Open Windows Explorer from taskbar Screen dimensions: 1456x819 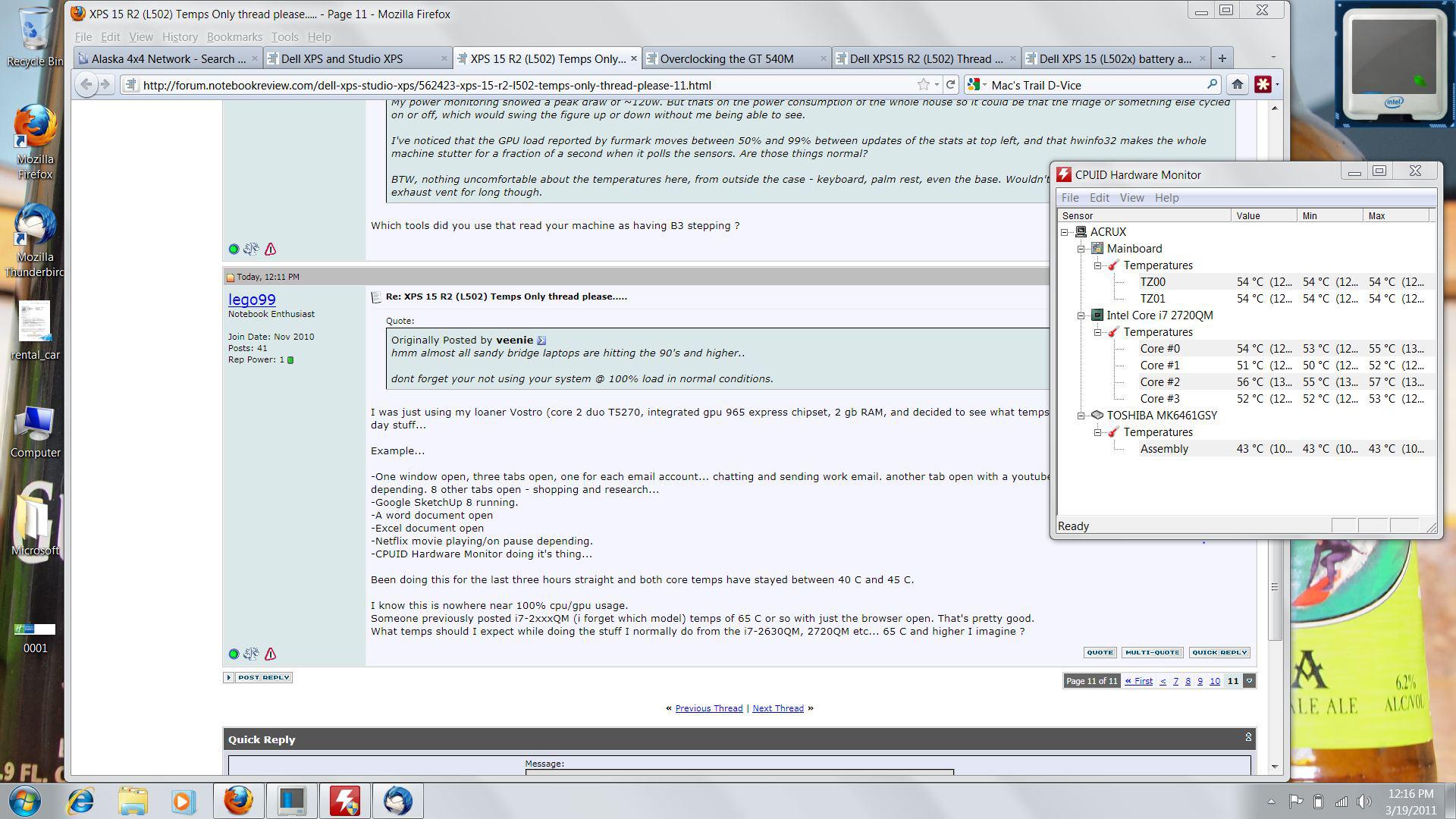[x=133, y=801]
